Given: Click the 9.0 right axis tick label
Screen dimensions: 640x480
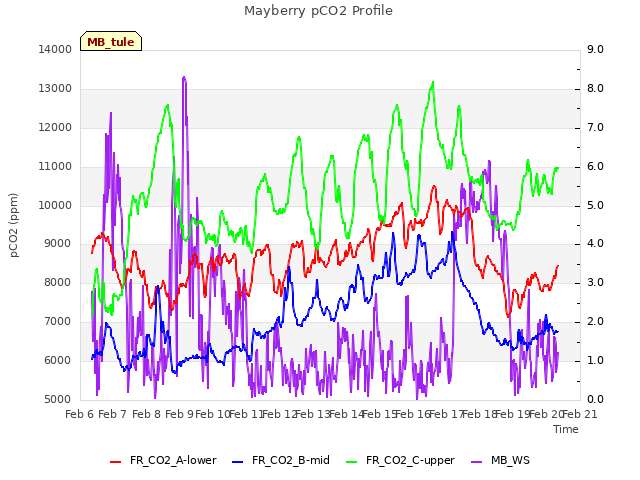Looking at the screenshot, I should click(x=595, y=49).
